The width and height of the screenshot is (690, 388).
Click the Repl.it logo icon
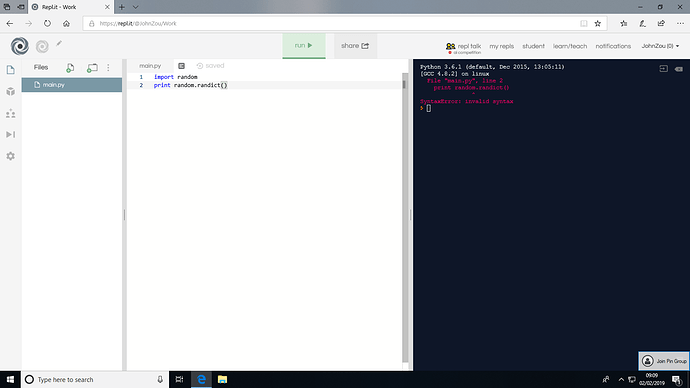click(x=20, y=46)
